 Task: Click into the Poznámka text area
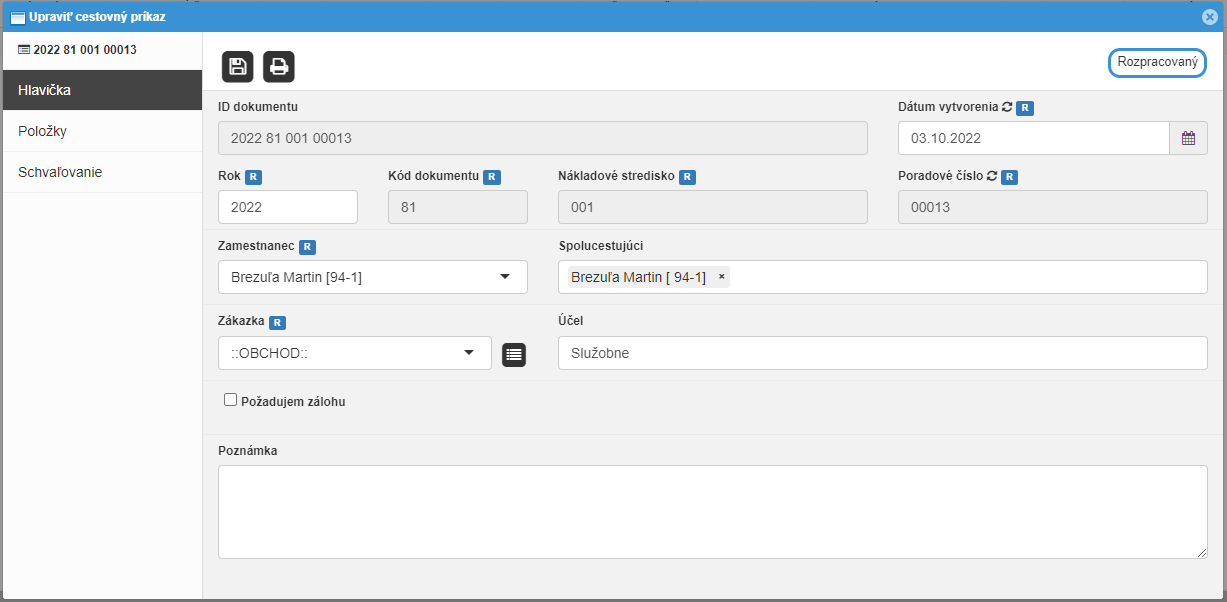[712, 511]
